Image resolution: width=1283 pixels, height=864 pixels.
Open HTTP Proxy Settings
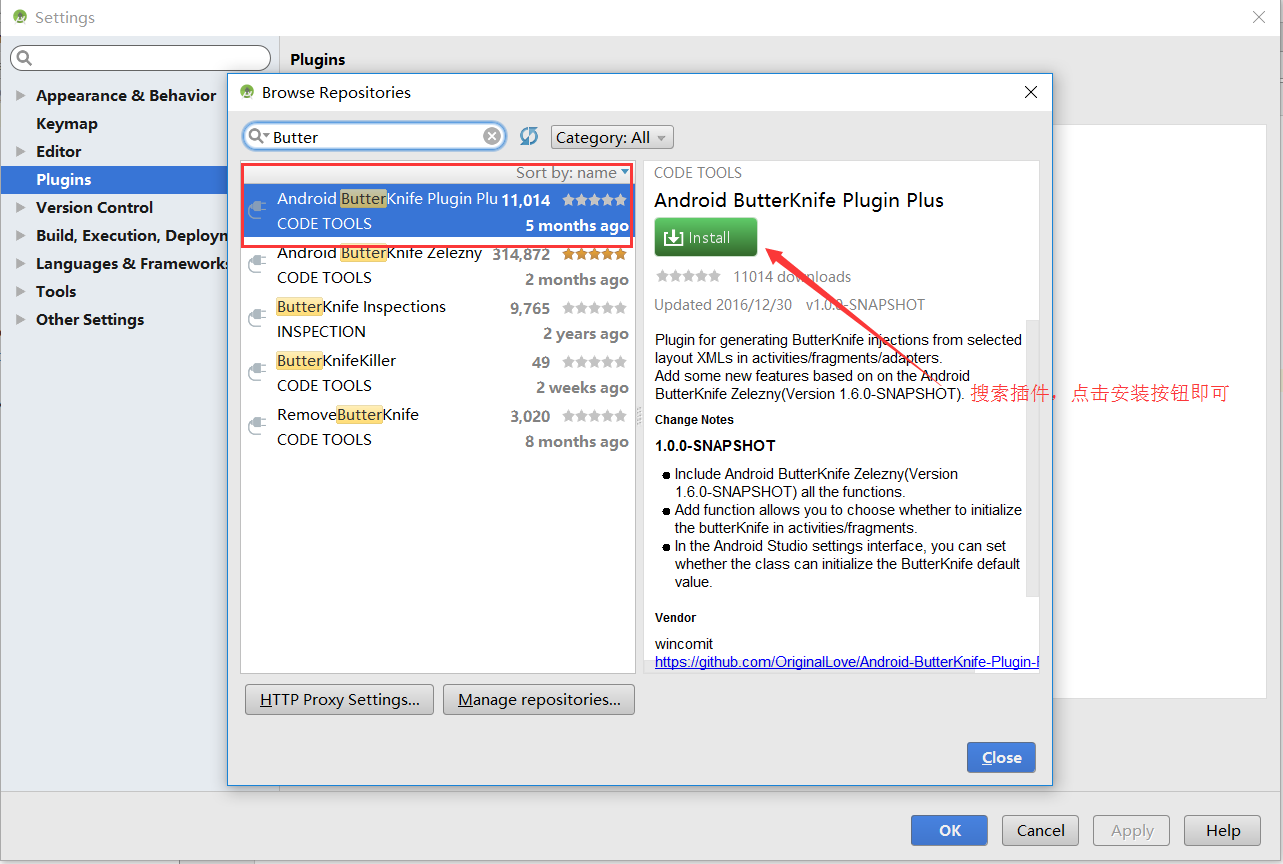(x=339, y=700)
